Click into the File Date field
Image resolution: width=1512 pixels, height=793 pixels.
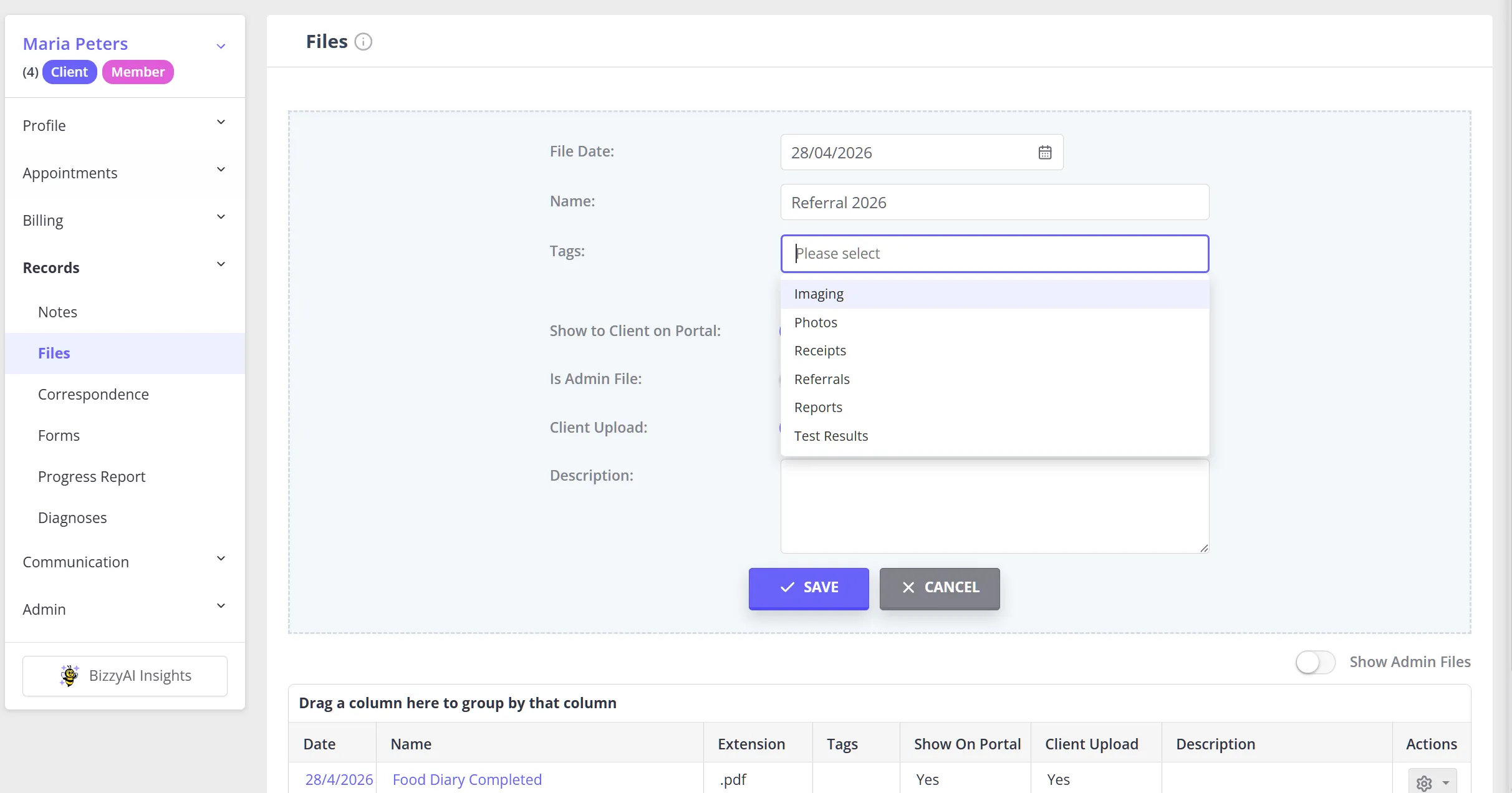(922, 152)
